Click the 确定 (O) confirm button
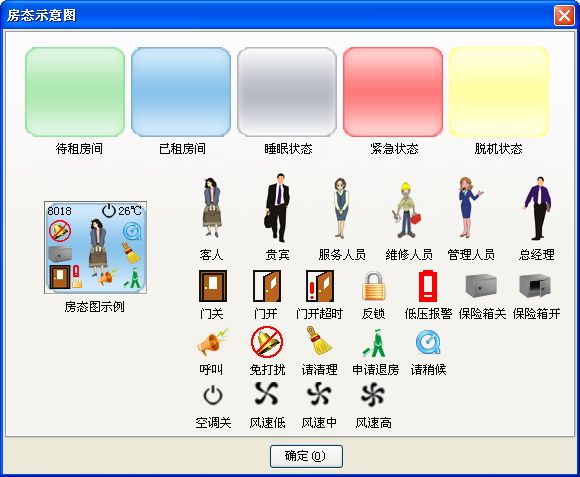The image size is (580, 477). tap(306, 456)
